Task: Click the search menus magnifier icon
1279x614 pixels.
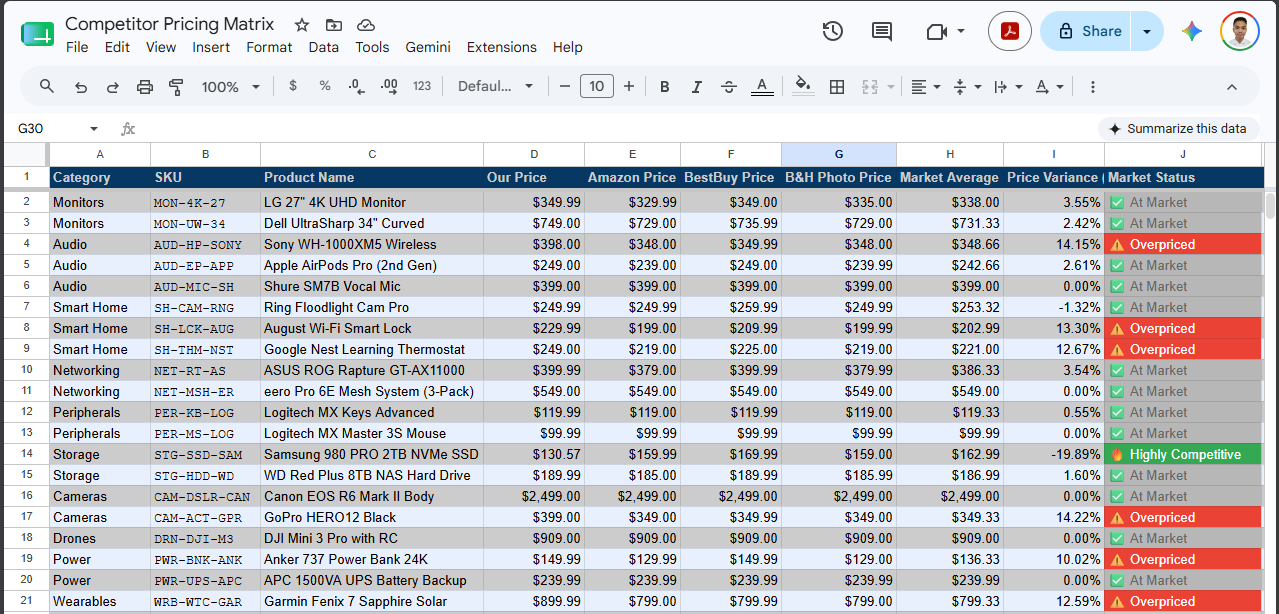Action: tap(47, 87)
